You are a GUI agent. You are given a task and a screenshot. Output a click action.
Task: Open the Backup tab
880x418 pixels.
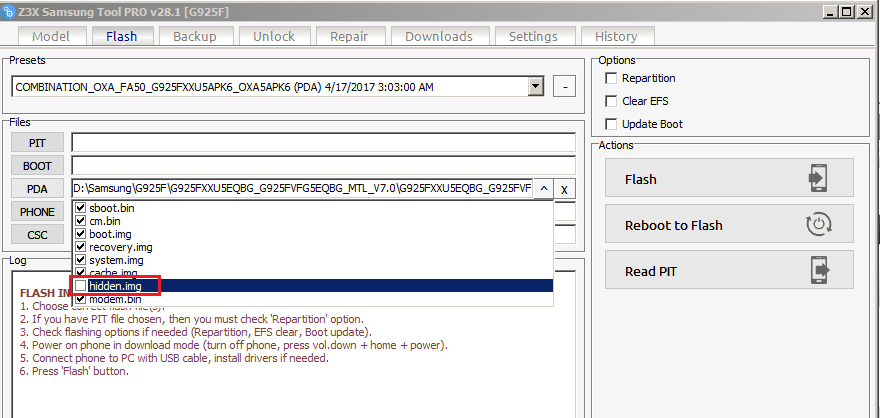click(x=195, y=36)
